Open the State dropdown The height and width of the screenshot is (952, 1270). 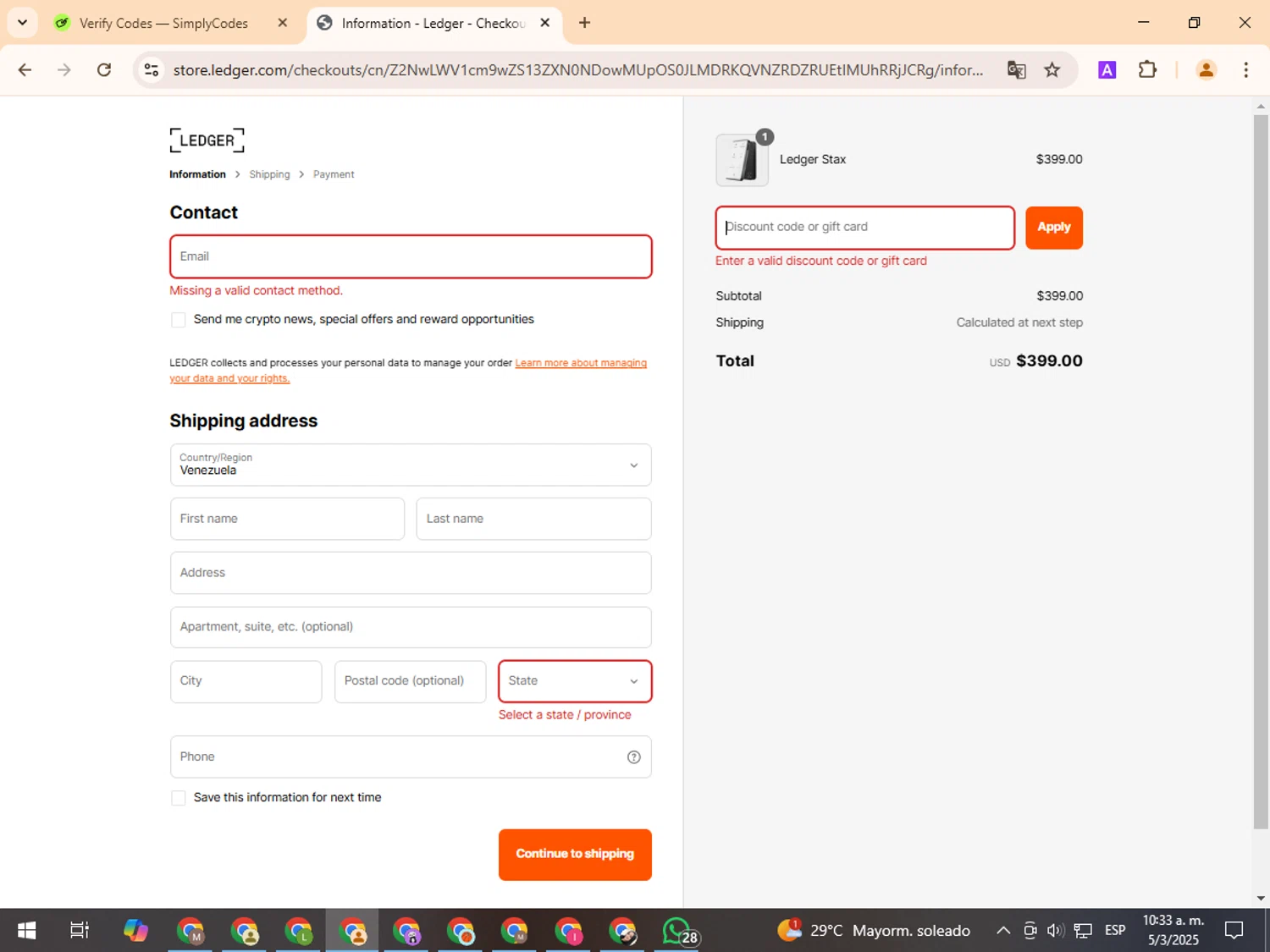575,681
